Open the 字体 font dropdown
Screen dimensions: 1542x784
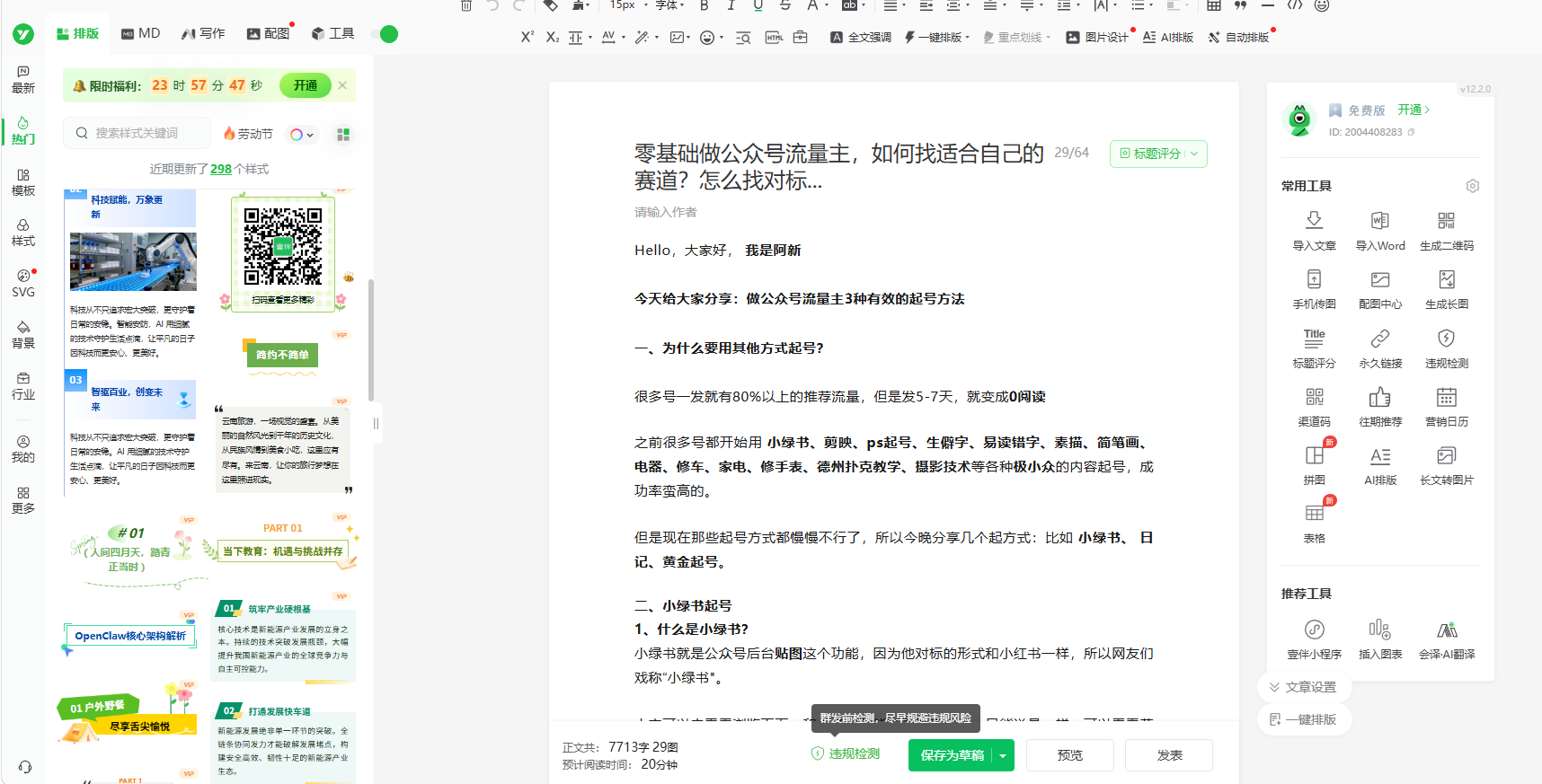click(x=669, y=5)
